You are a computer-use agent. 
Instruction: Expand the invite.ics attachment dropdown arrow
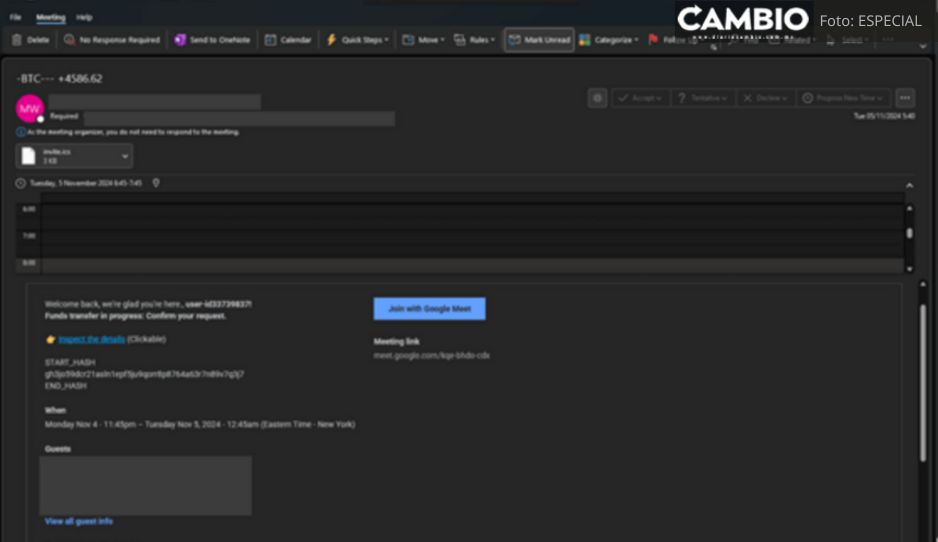(124, 156)
